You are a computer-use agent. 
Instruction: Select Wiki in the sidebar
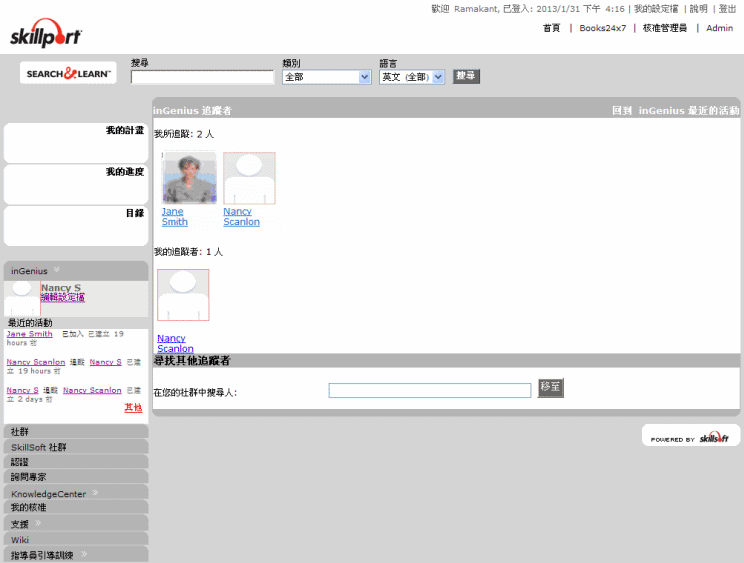76,539
